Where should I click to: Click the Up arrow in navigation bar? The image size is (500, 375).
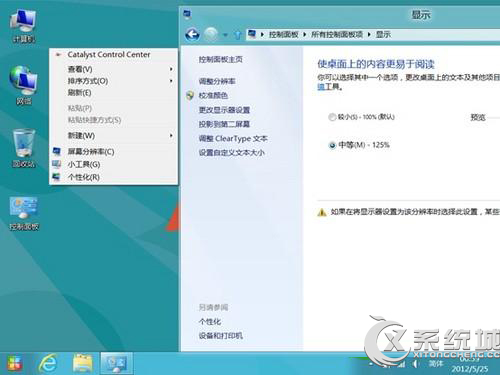click(x=237, y=35)
